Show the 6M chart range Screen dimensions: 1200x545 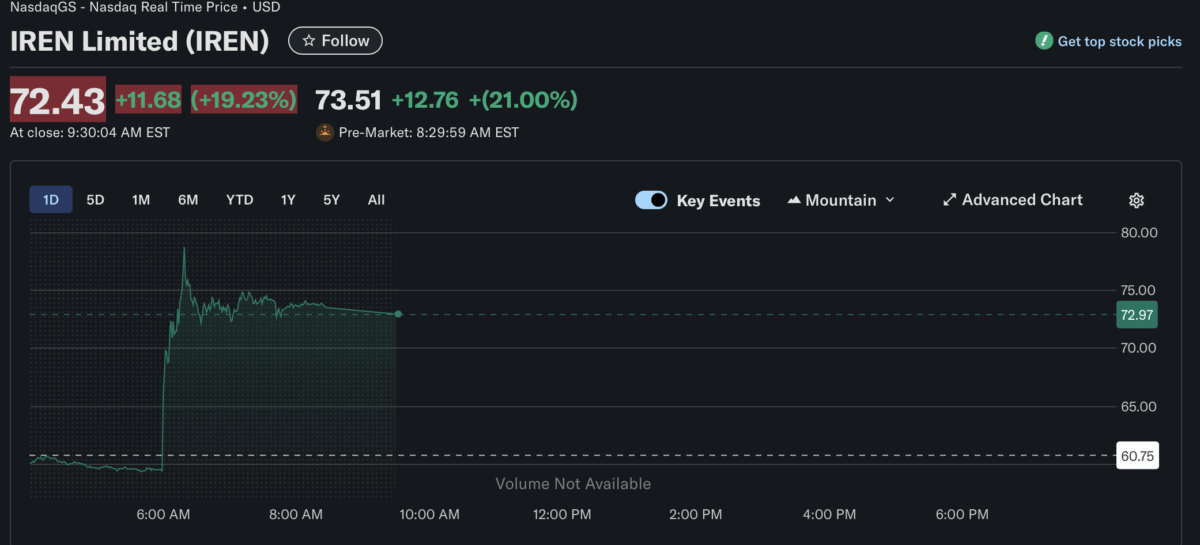tap(188, 200)
